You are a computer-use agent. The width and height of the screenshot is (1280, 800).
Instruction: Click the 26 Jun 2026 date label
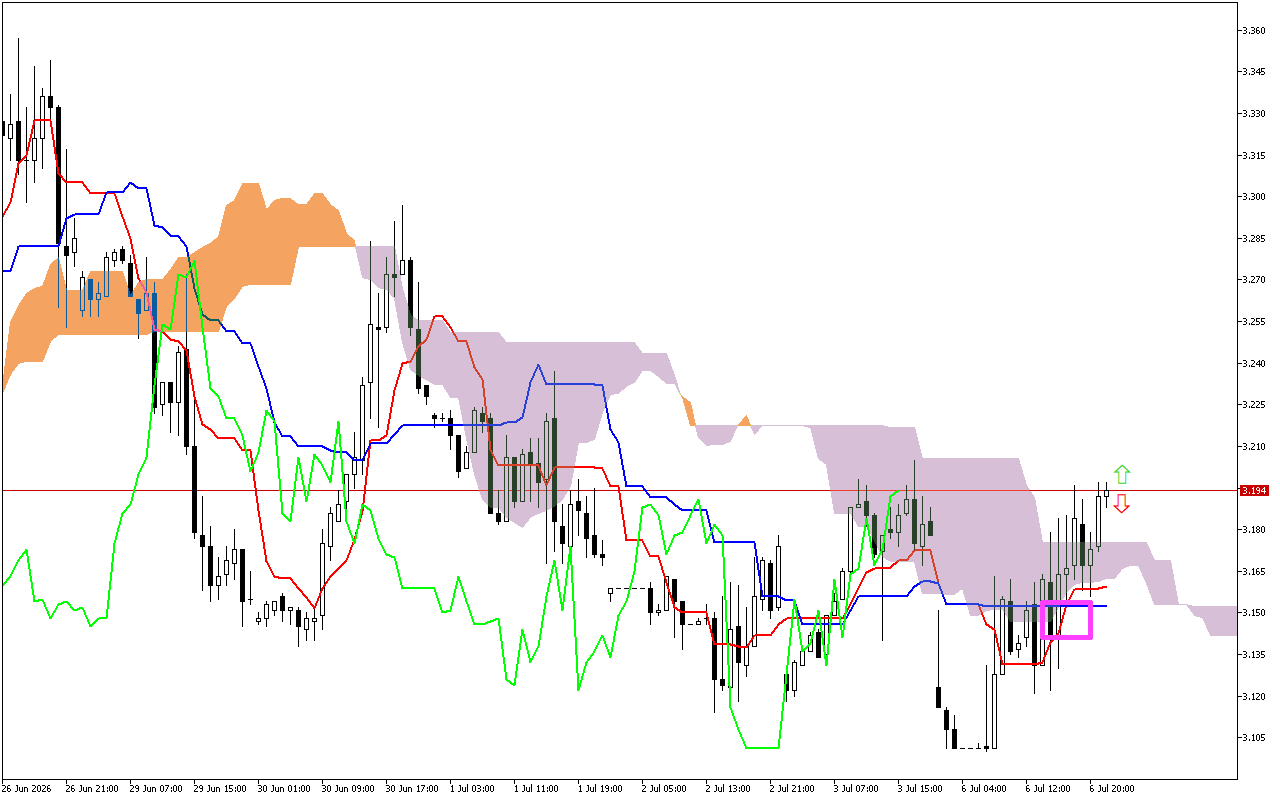27,788
